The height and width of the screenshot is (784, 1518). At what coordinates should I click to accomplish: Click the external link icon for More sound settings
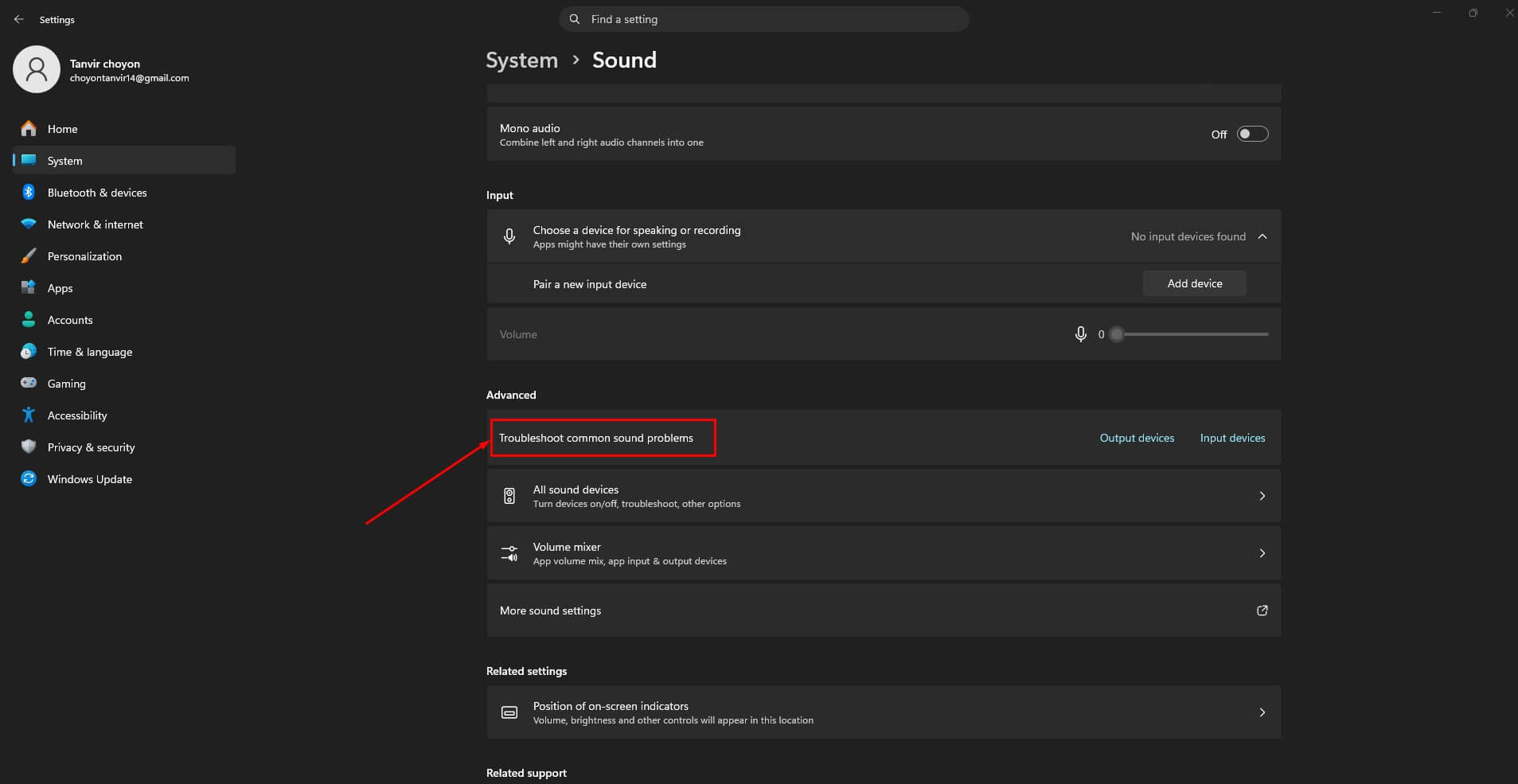click(x=1262, y=610)
